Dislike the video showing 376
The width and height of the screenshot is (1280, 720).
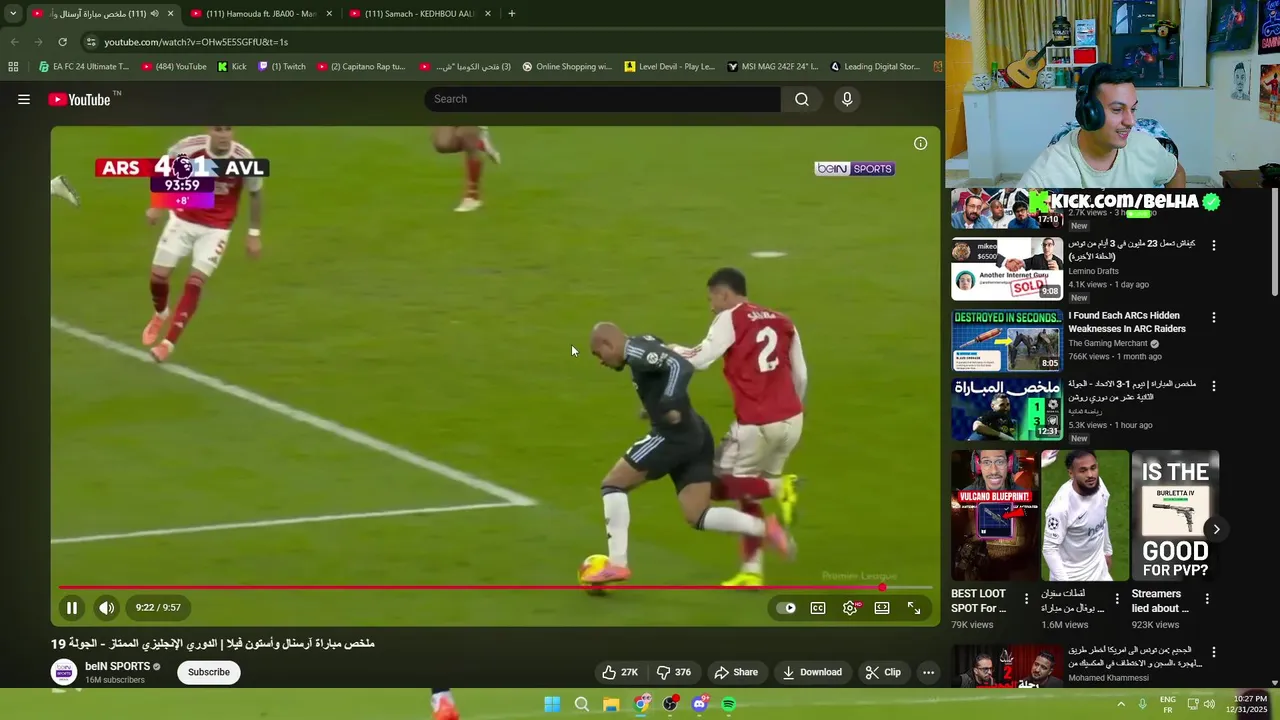click(674, 672)
